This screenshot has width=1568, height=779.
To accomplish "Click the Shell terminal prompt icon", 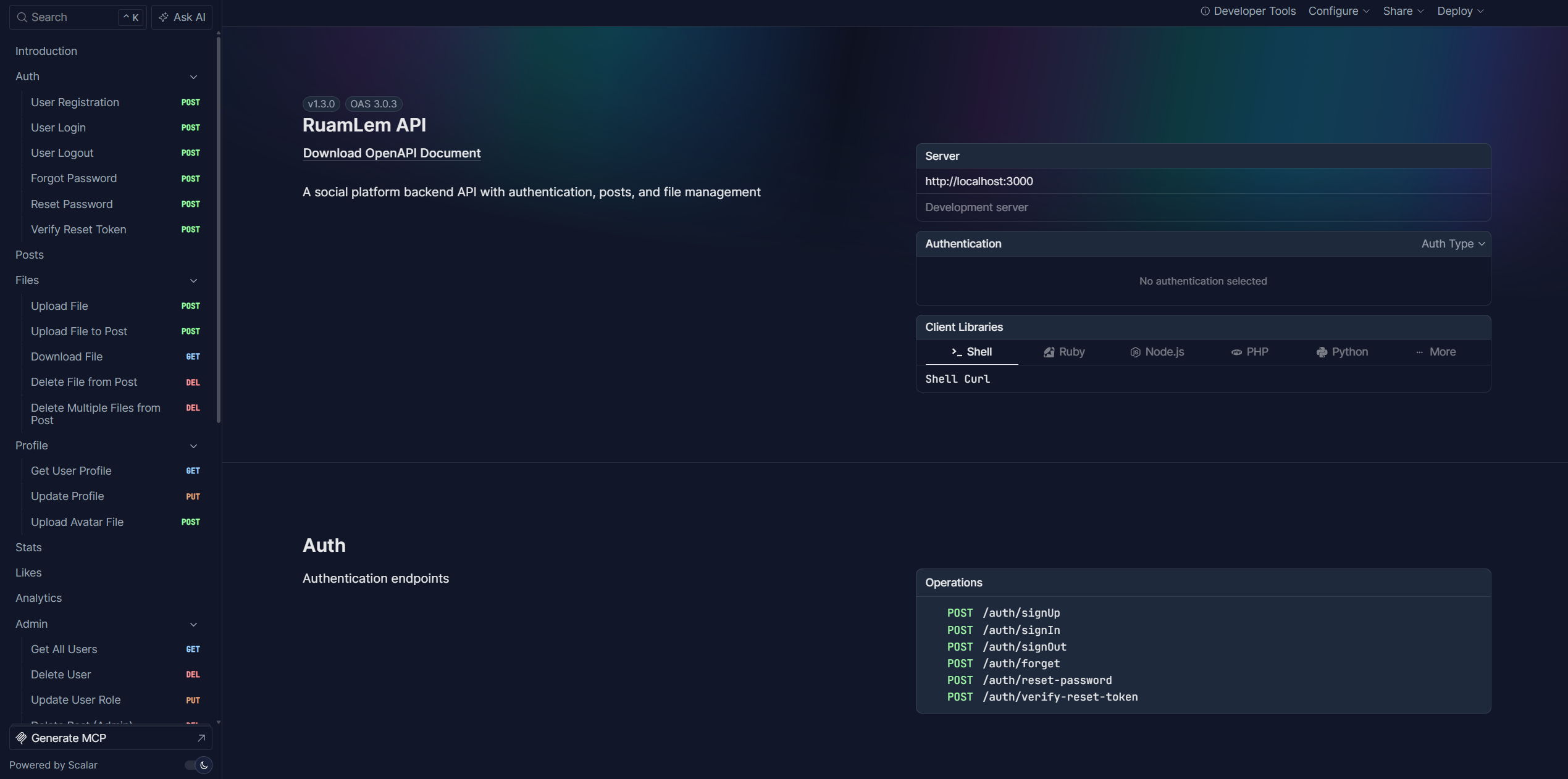I will [957, 352].
